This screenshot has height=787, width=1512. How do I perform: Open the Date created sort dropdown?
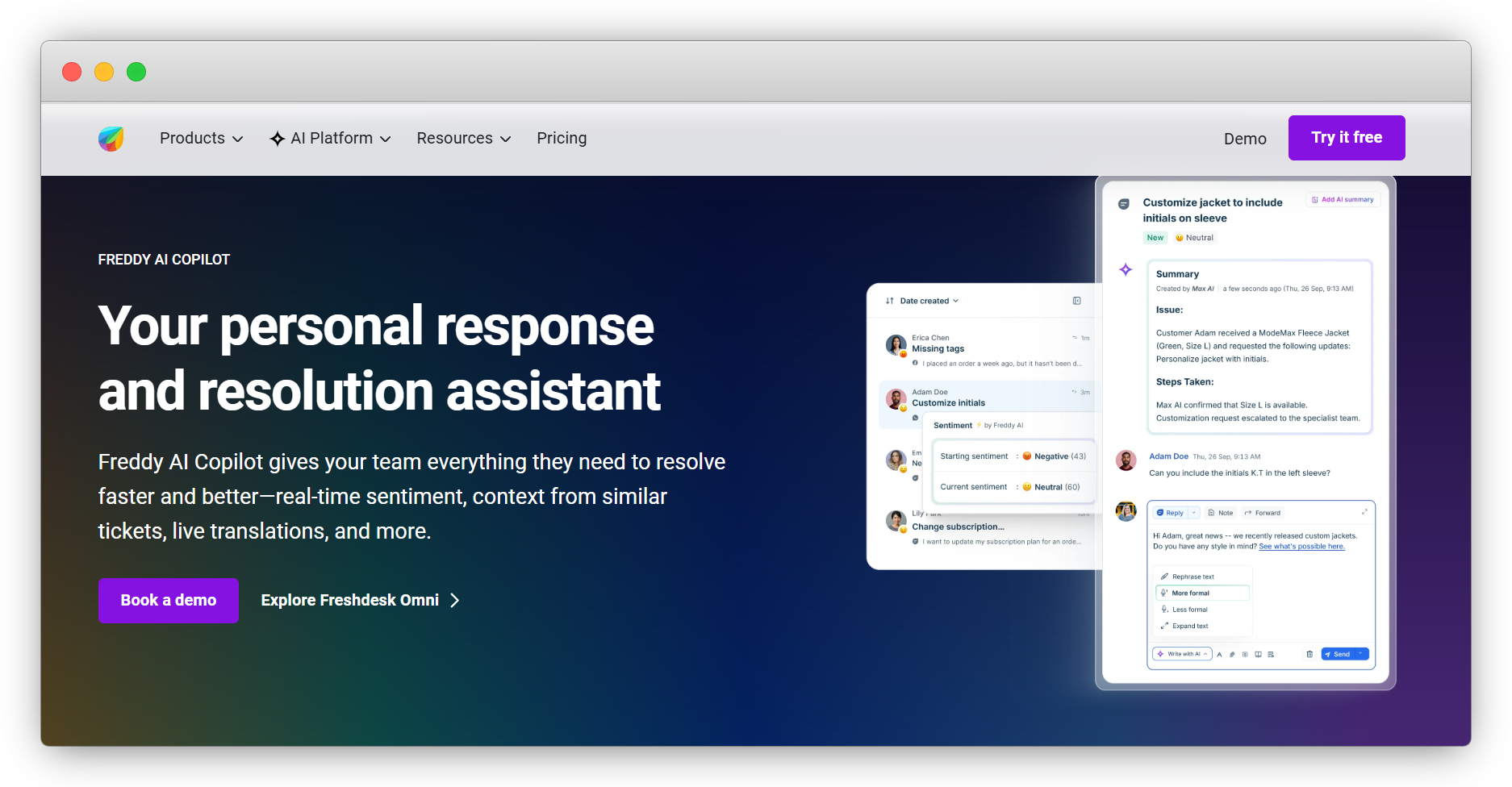coord(929,301)
